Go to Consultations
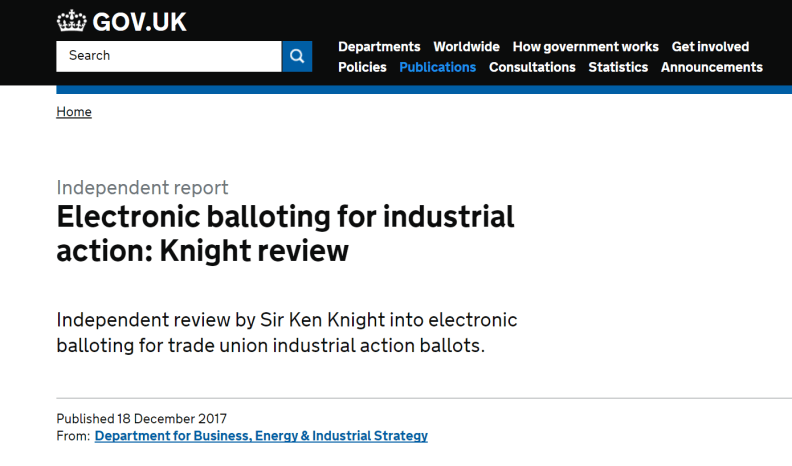 pyautogui.click(x=532, y=68)
